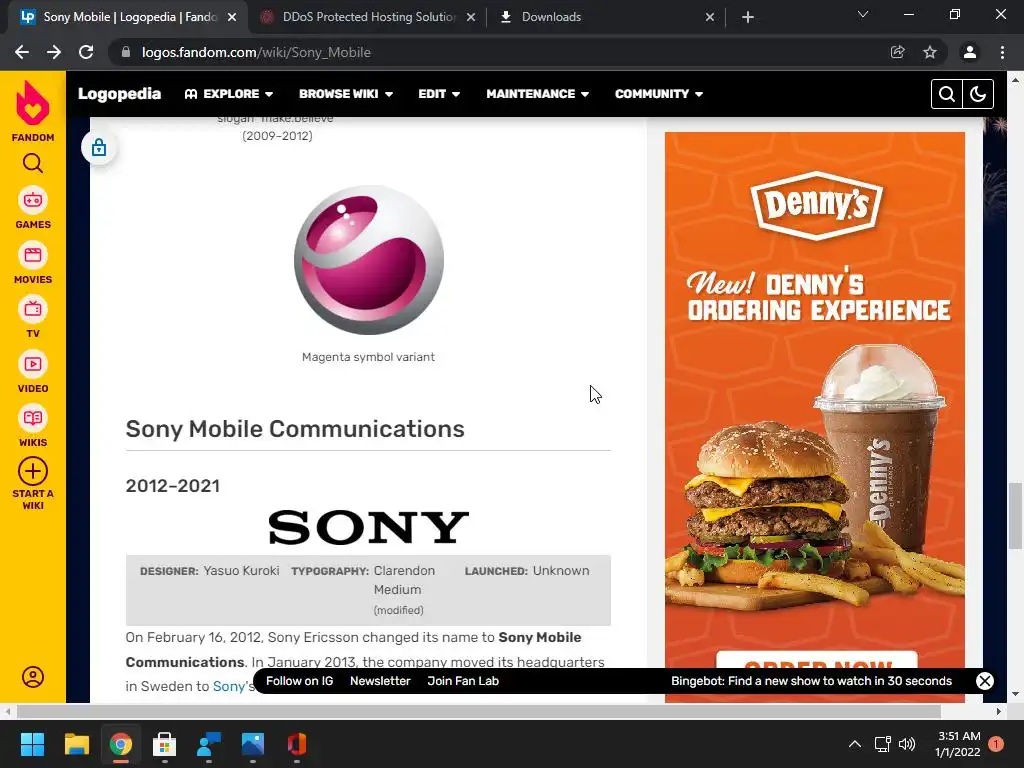1024x768 pixels.
Task: Click the page lock protection icon
Action: pyautogui.click(x=99, y=148)
